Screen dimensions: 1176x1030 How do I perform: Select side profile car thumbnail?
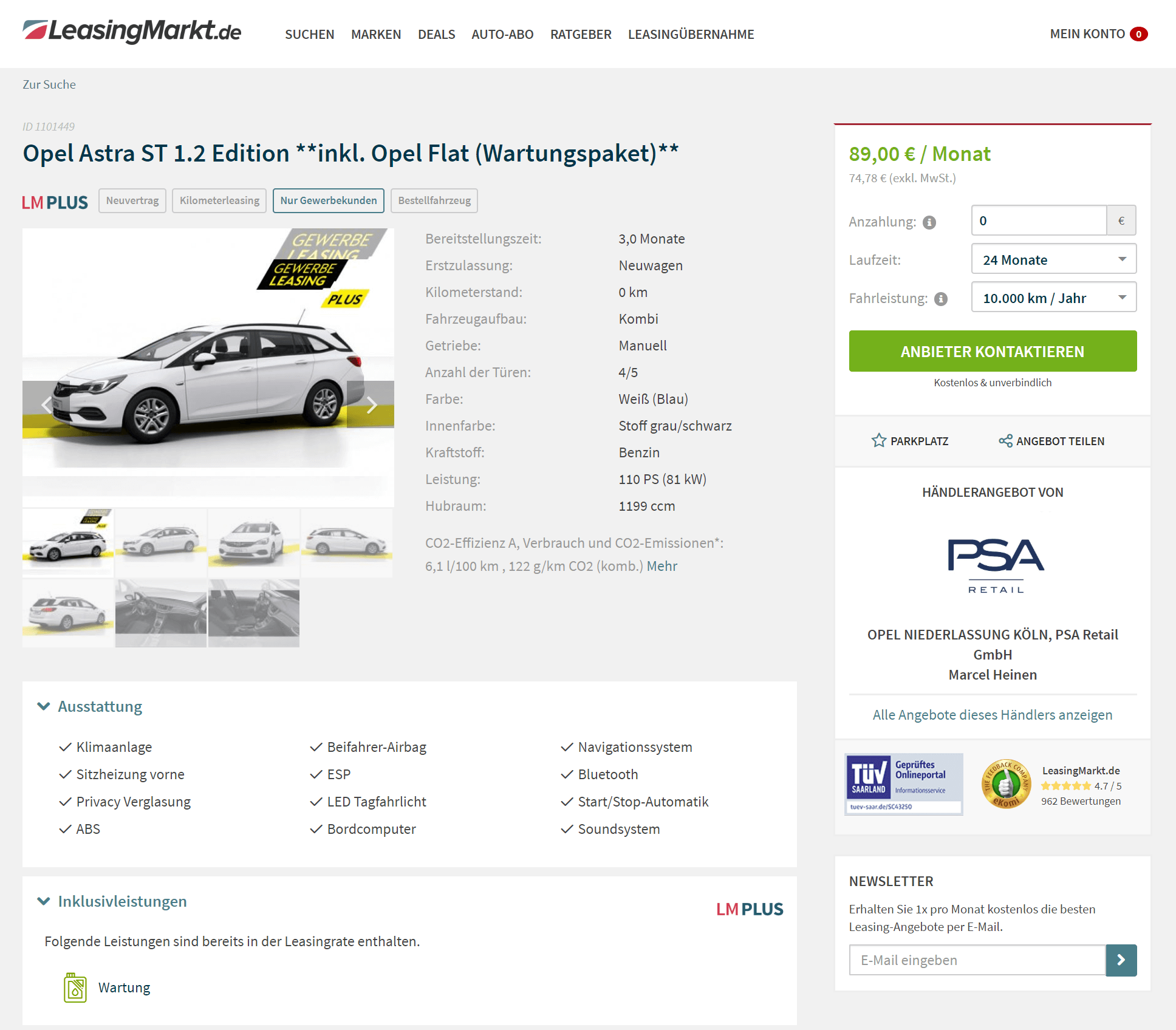[347, 543]
